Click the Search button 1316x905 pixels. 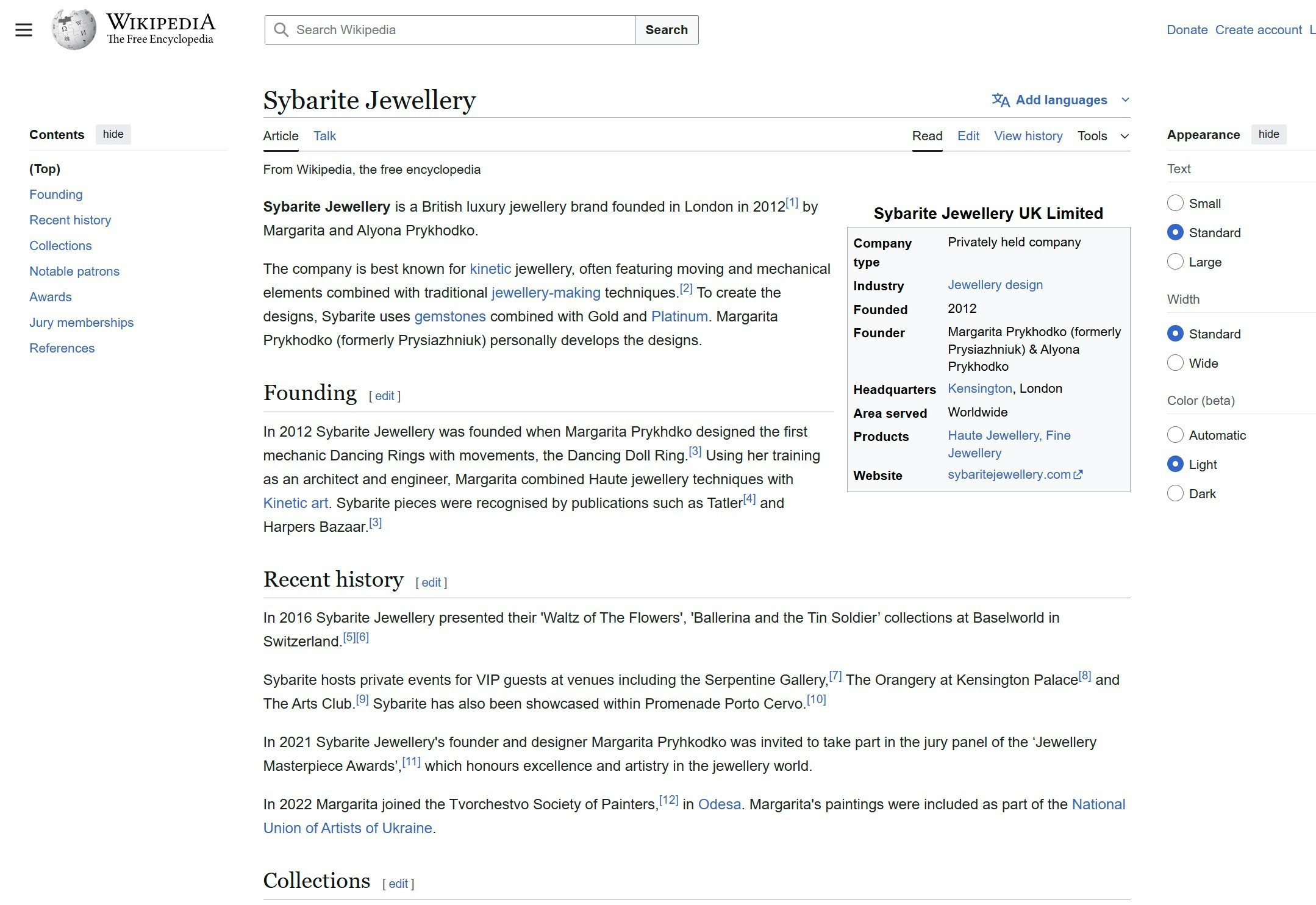click(667, 30)
